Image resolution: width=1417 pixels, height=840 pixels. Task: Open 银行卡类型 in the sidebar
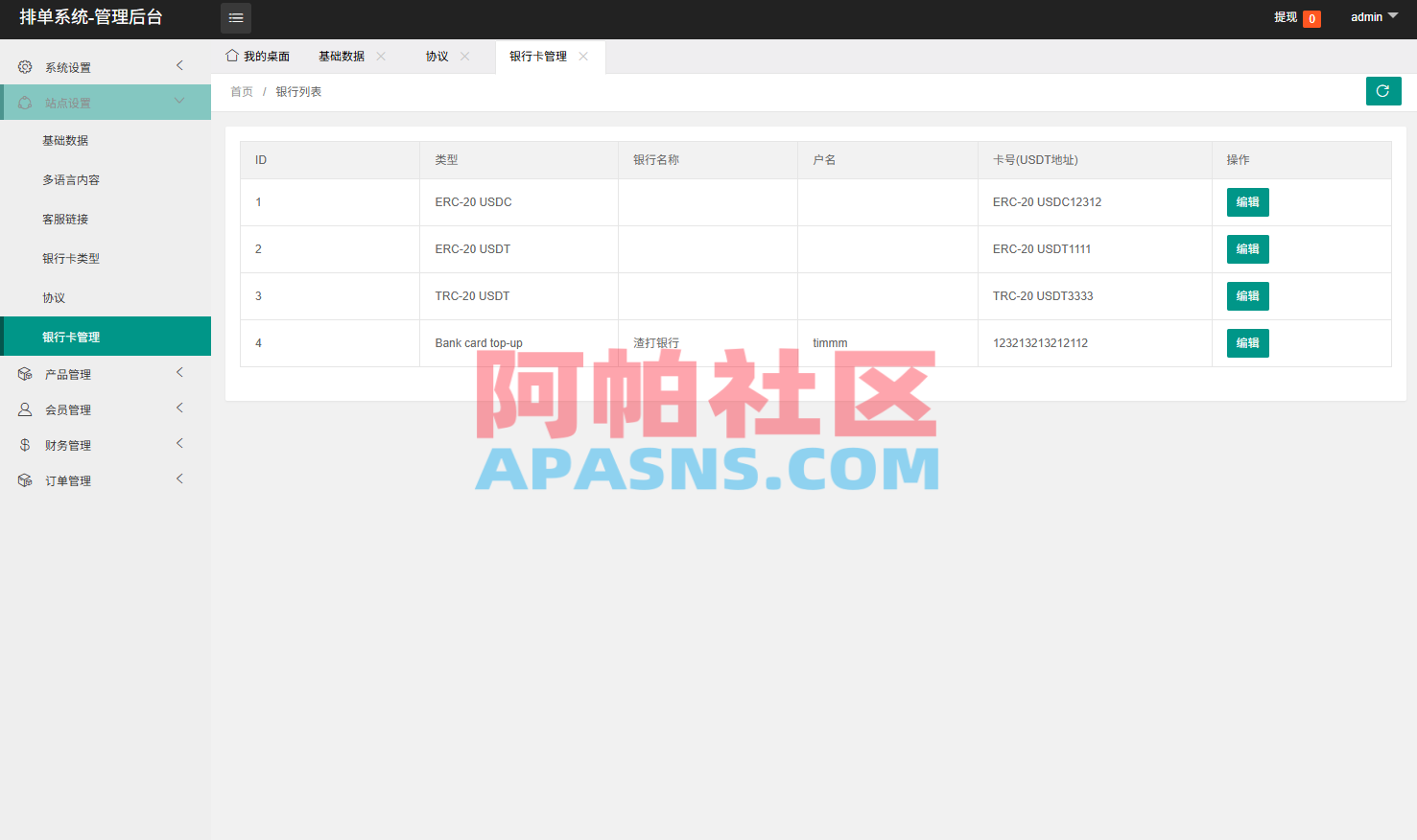click(106, 258)
